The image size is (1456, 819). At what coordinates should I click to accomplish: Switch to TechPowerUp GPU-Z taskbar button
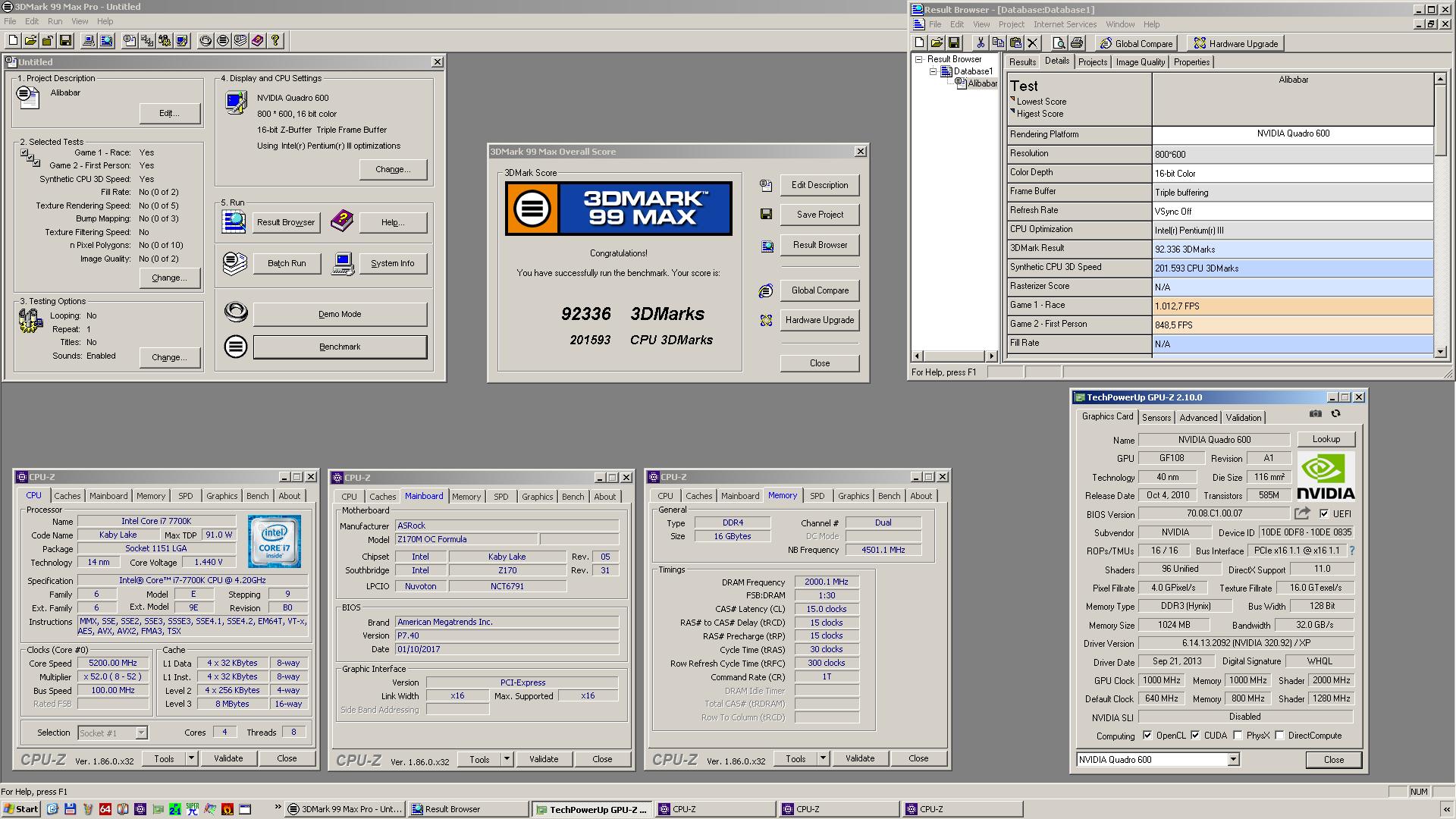[x=591, y=809]
